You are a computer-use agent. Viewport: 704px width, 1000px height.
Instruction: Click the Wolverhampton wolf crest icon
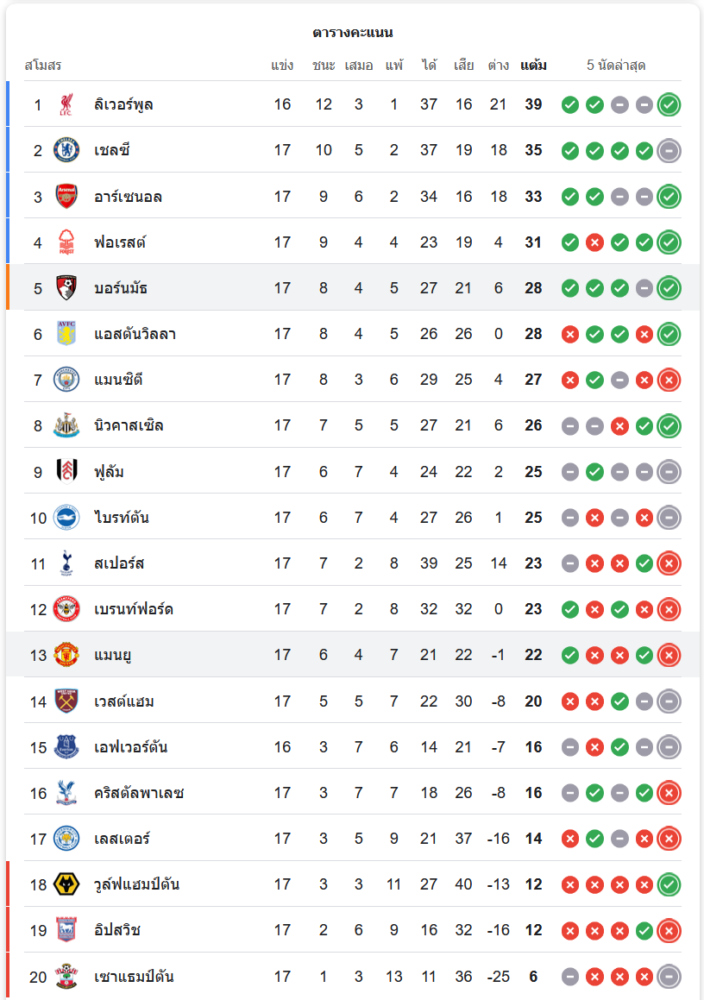[67, 884]
